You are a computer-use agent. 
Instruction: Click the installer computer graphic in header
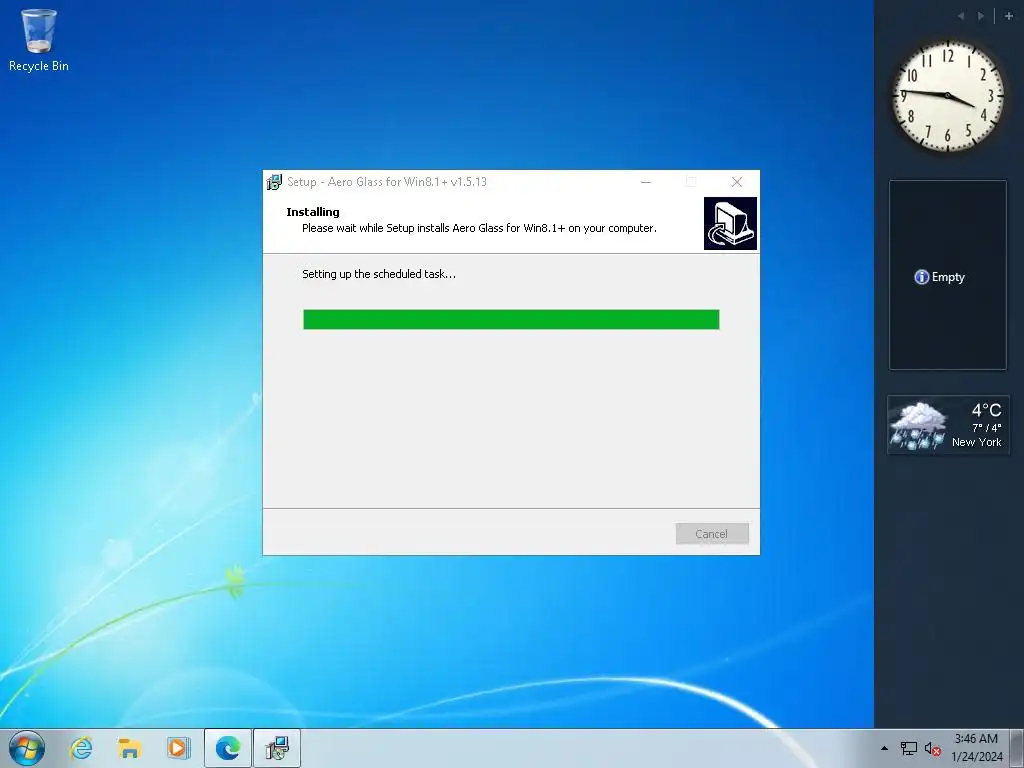pyautogui.click(x=730, y=223)
